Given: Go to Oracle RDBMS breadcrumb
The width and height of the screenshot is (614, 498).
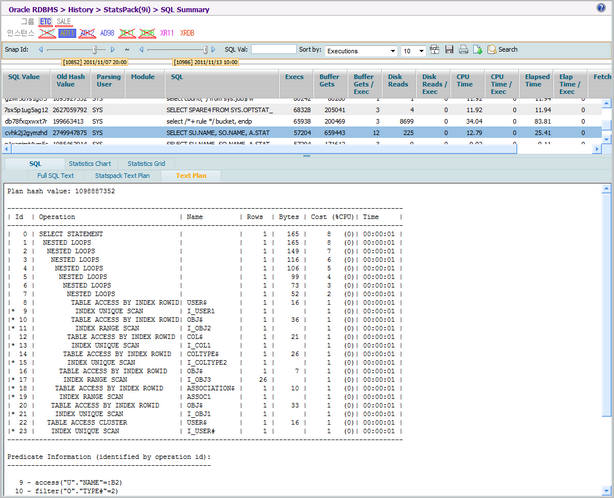Looking at the screenshot, I should pos(33,10).
